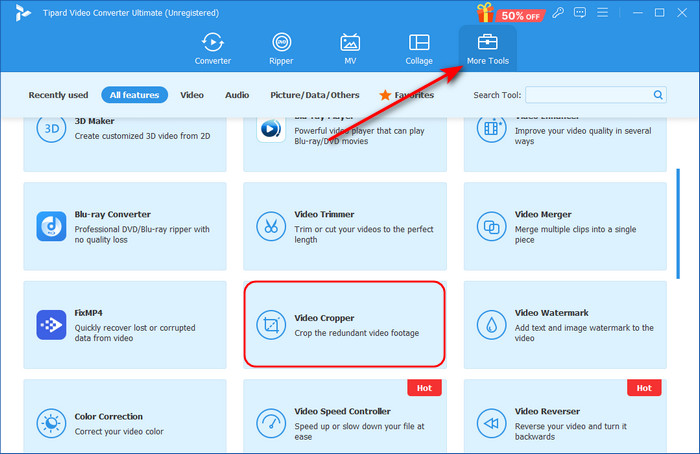Switch to the Ripper tab
The image size is (700, 454).
click(x=281, y=49)
